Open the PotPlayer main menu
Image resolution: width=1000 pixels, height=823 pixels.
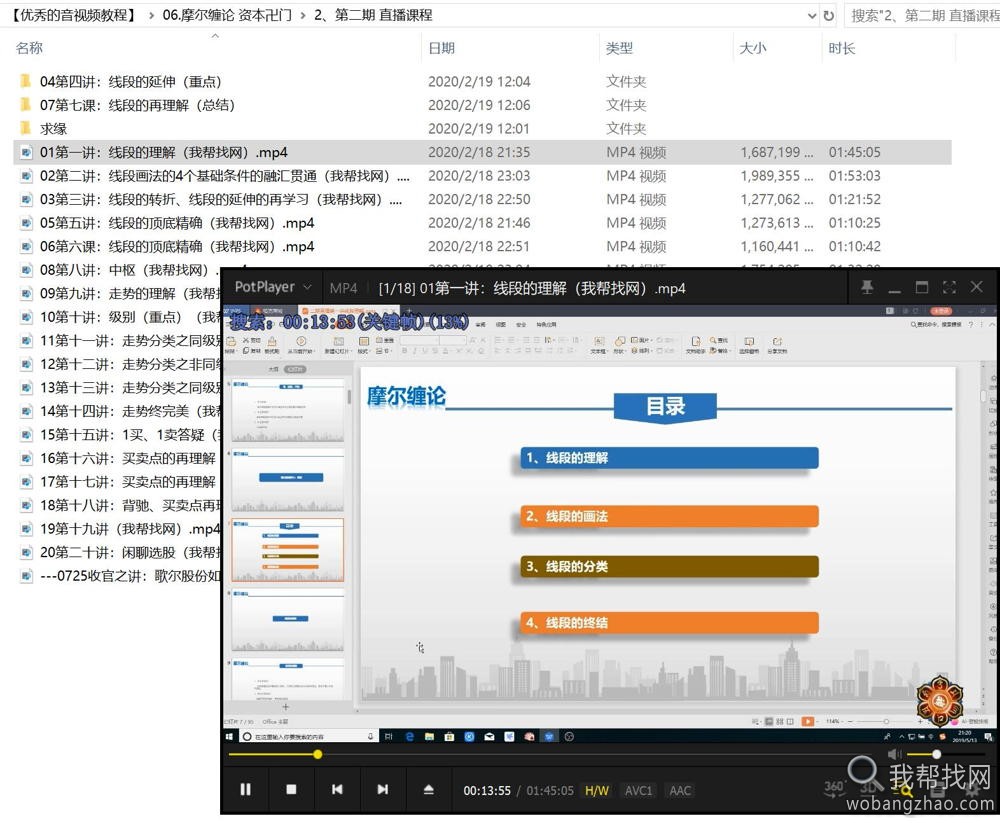pos(270,287)
